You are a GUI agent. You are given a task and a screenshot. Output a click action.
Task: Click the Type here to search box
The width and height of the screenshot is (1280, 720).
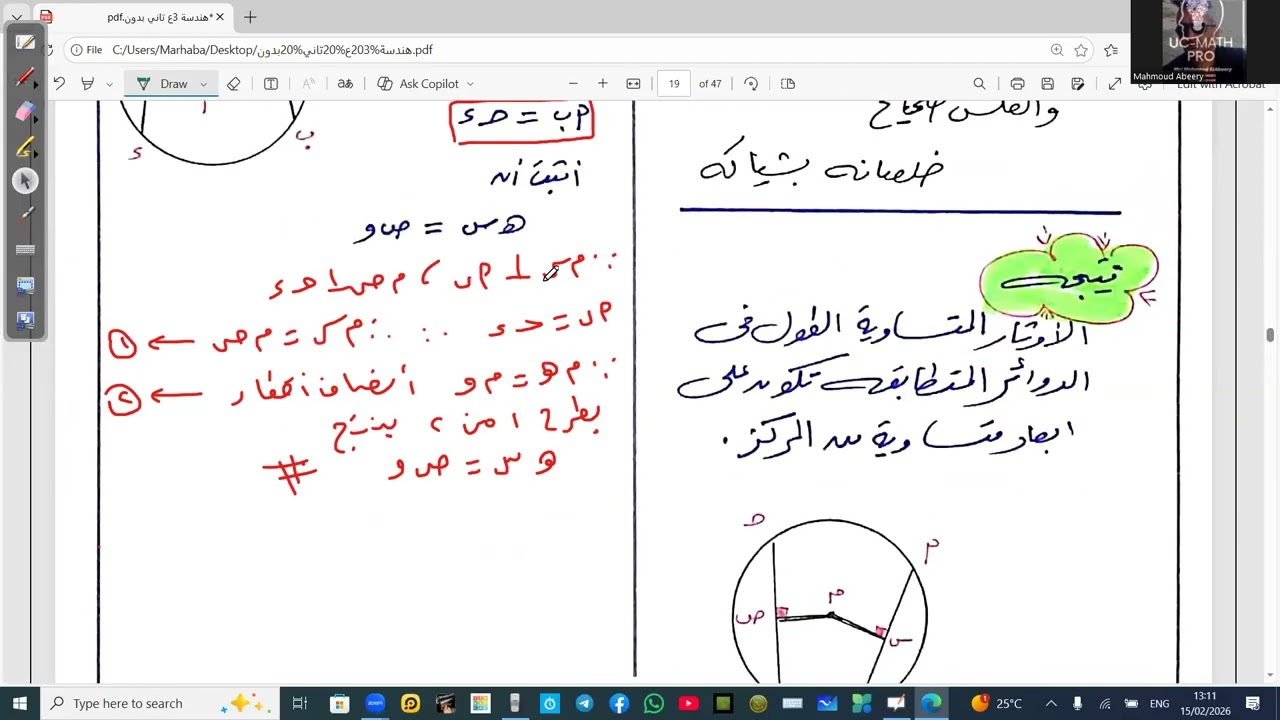pos(160,703)
